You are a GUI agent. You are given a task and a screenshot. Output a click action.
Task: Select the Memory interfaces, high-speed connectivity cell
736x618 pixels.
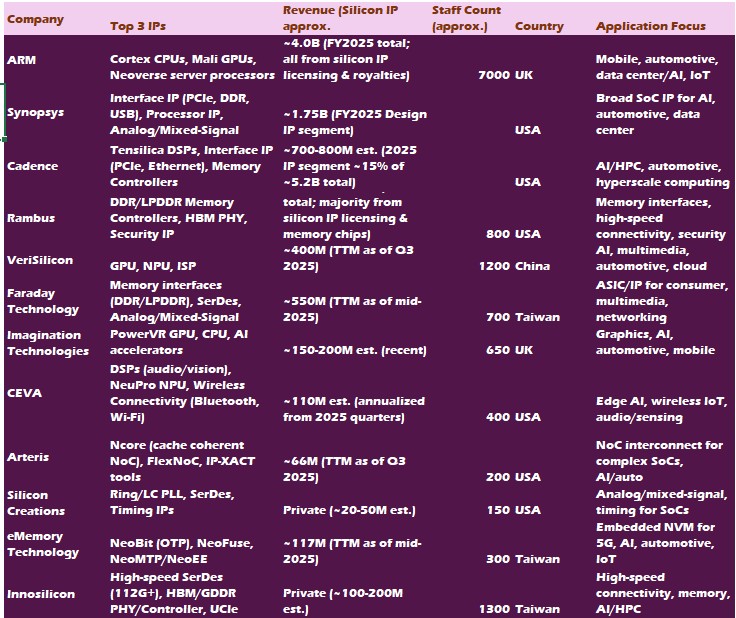[x=663, y=217]
